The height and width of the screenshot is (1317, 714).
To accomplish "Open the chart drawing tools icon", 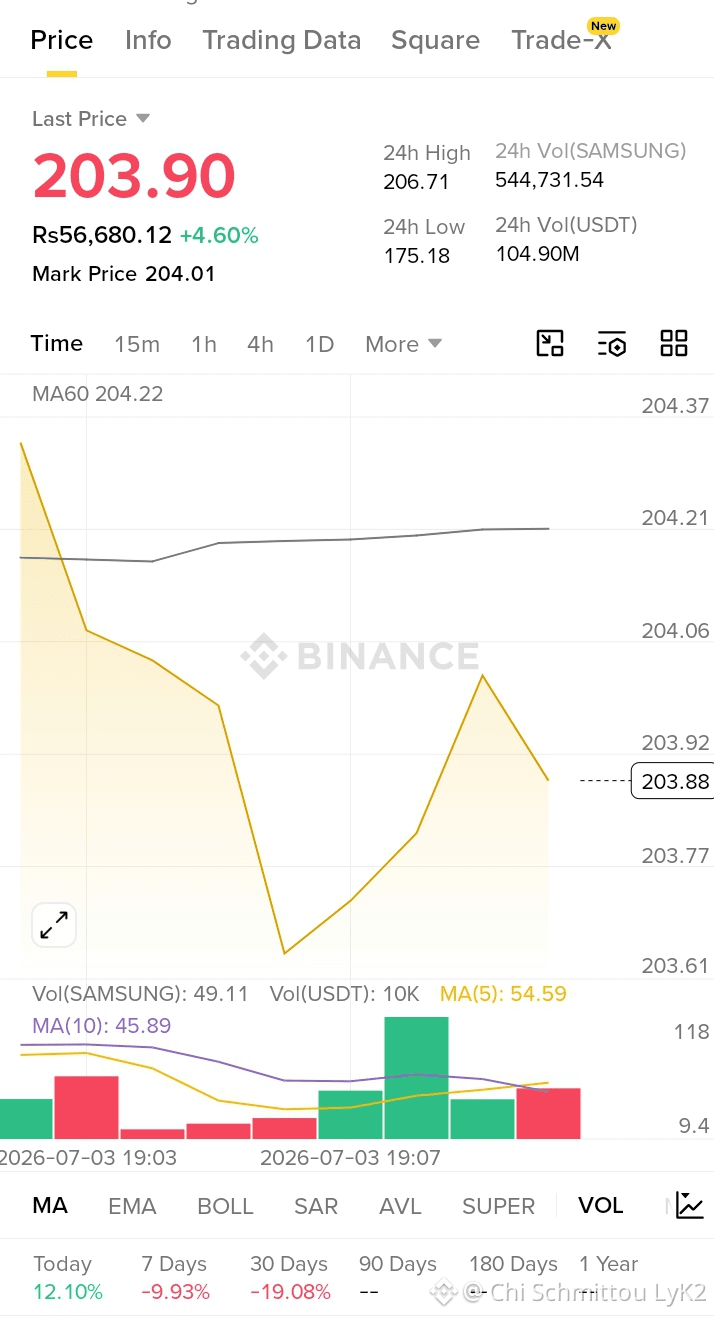I will point(550,343).
